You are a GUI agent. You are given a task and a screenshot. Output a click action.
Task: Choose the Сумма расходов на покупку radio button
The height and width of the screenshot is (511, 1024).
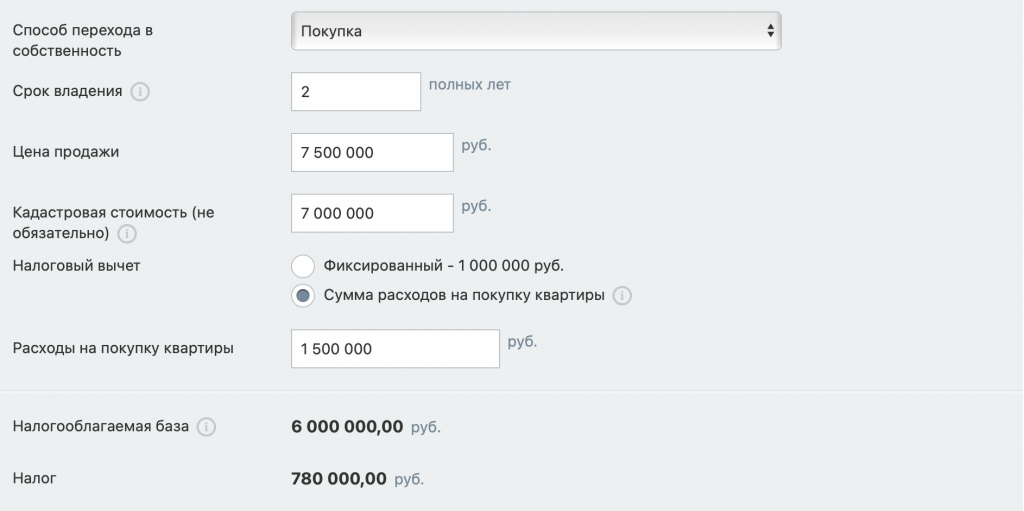(x=303, y=296)
